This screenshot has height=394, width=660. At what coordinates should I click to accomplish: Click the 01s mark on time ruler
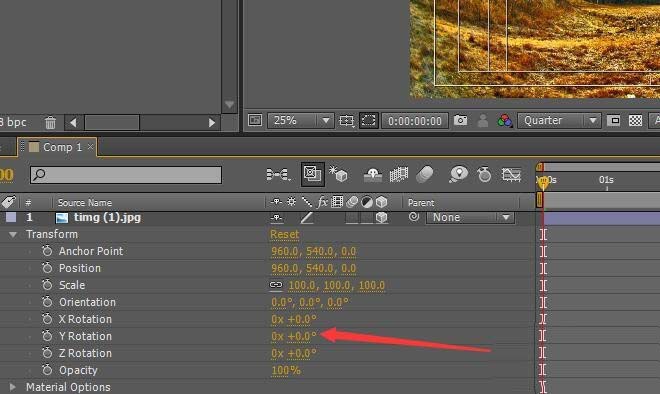[x=606, y=180]
